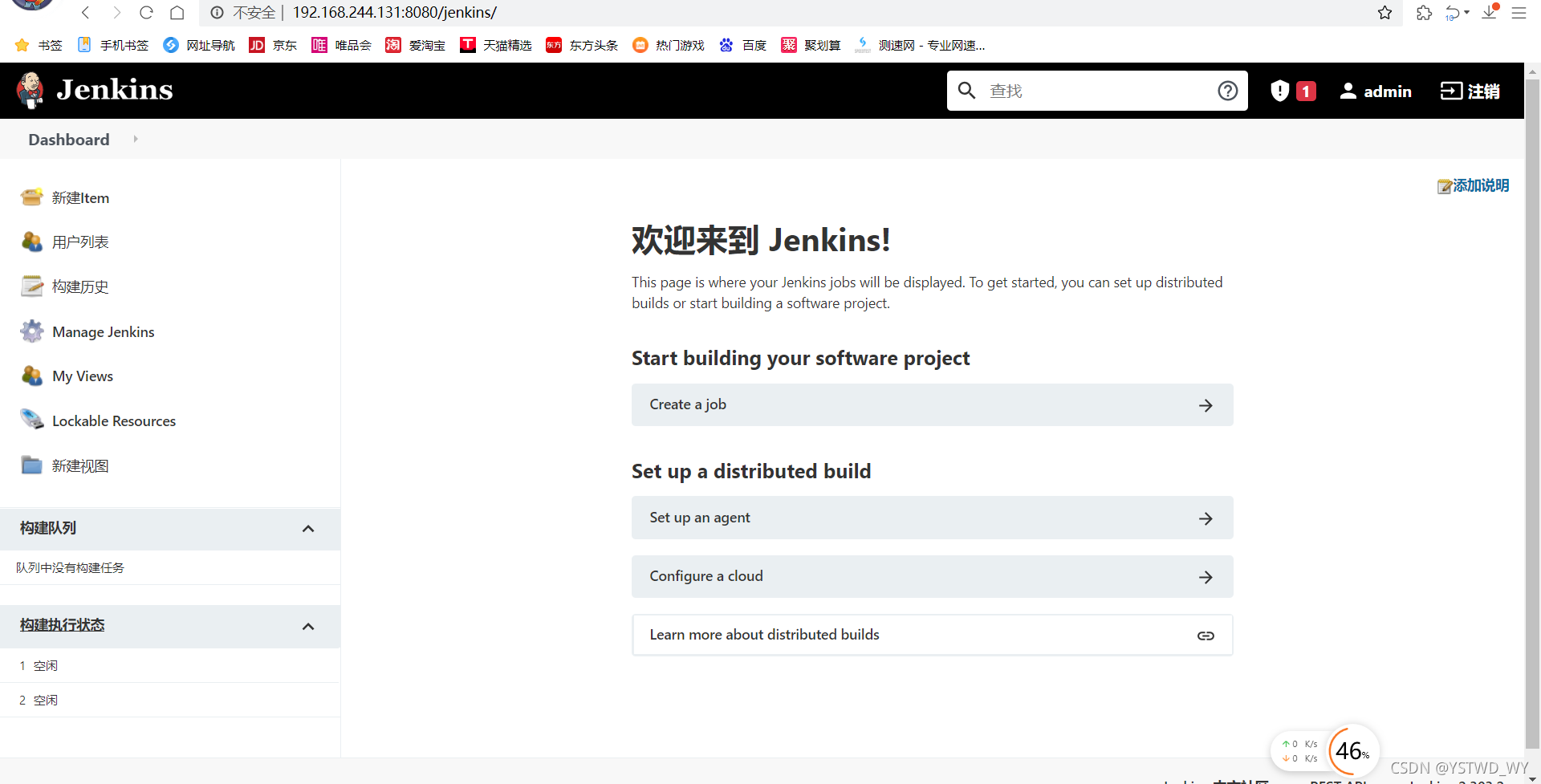Image resolution: width=1541 pixels, height=784 pixels.
Task: Click Configure a cloud button
Action: point(932,576)
